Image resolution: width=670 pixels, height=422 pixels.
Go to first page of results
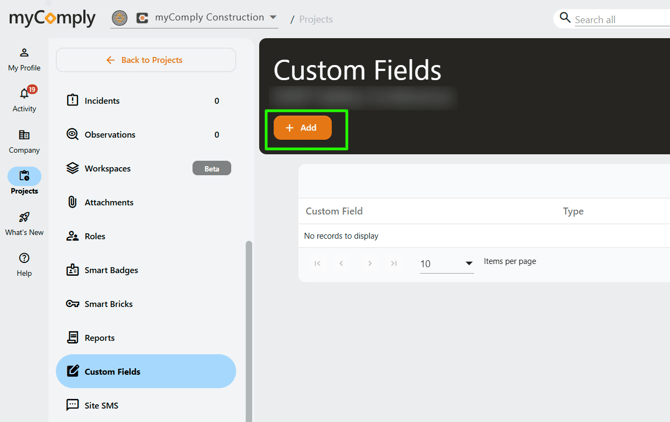(317, 263)
